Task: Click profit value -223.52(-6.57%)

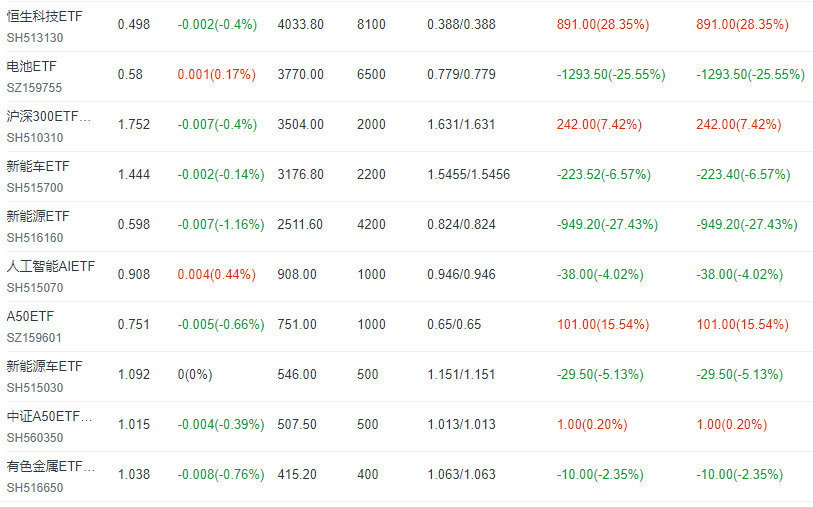Action: click(604, 175)
